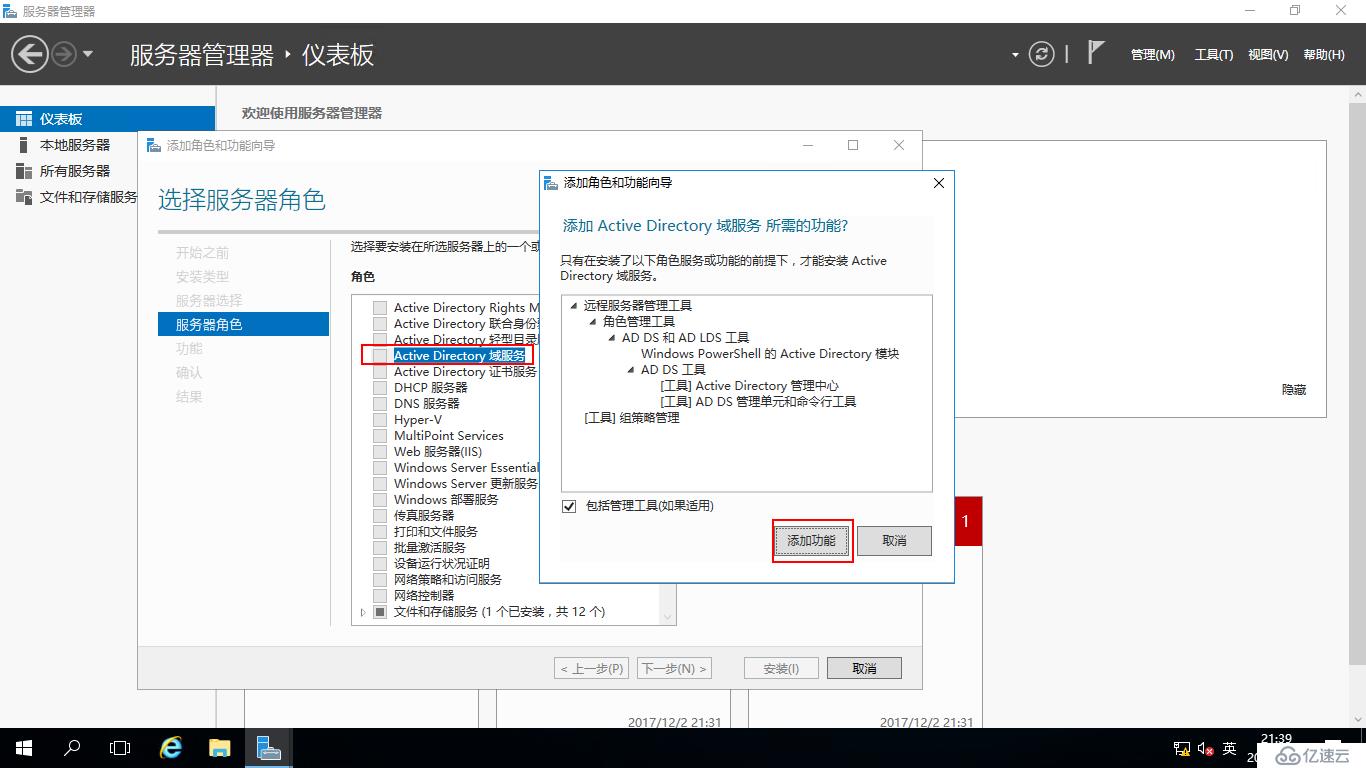Click the red 1 alert badge tile
Image resolution: width=1366 pixels, height=768 pixels.
tap(968, 521)
